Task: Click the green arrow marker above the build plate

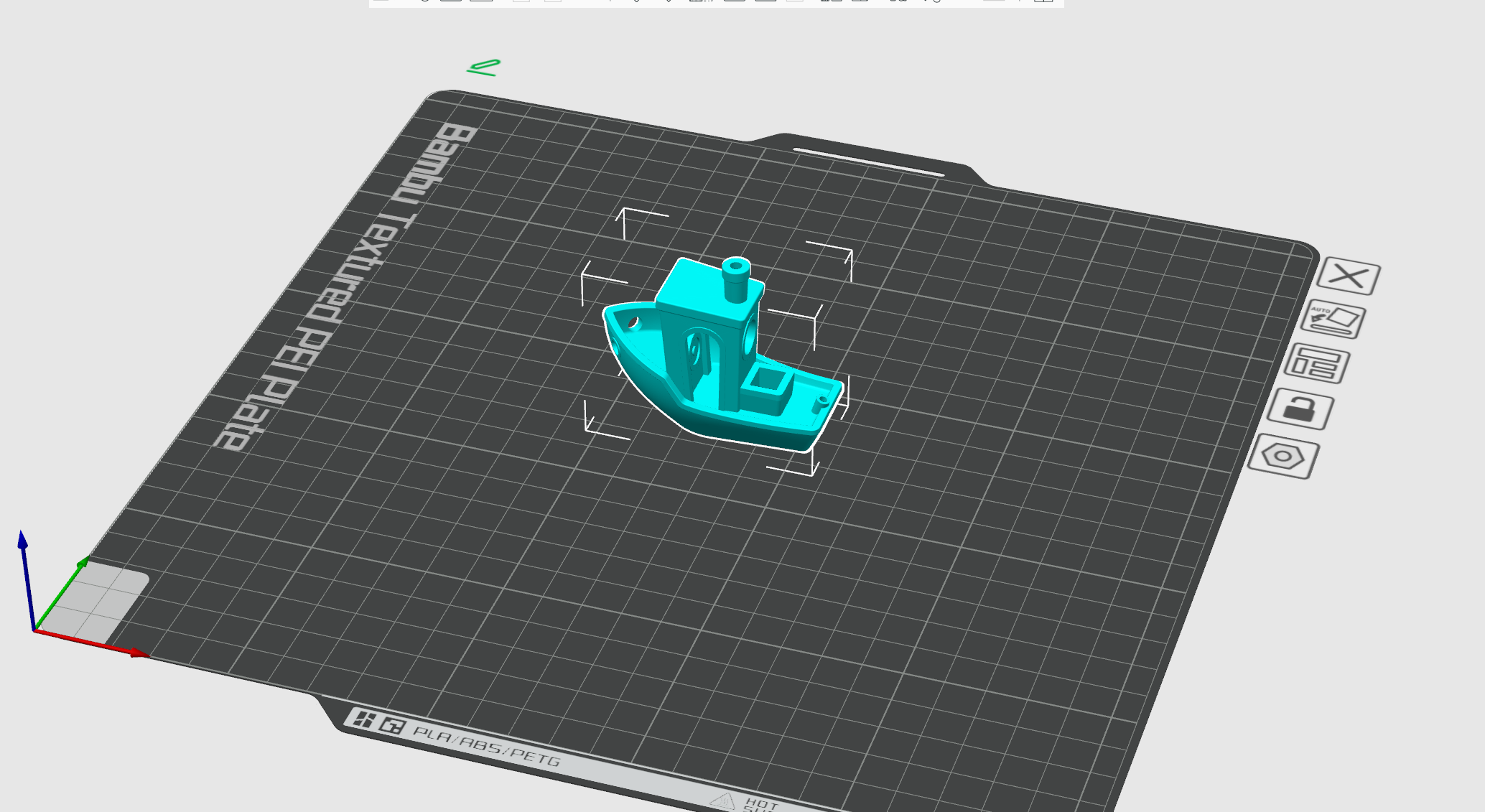Action: pos(483,68)
